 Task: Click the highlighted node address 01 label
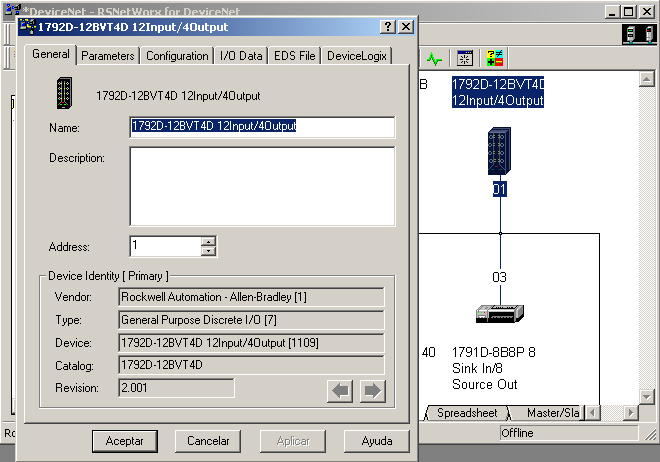pos(500,189)
